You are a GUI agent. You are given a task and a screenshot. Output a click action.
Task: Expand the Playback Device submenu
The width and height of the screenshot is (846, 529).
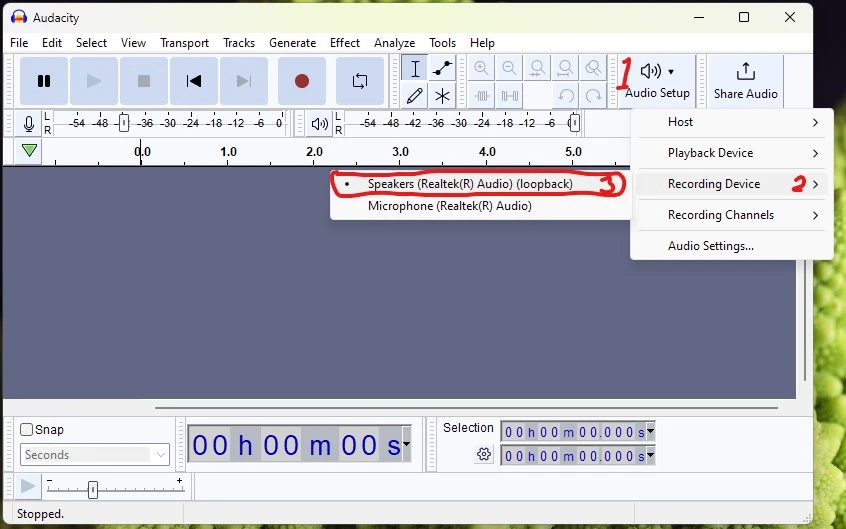pos(732,153)
